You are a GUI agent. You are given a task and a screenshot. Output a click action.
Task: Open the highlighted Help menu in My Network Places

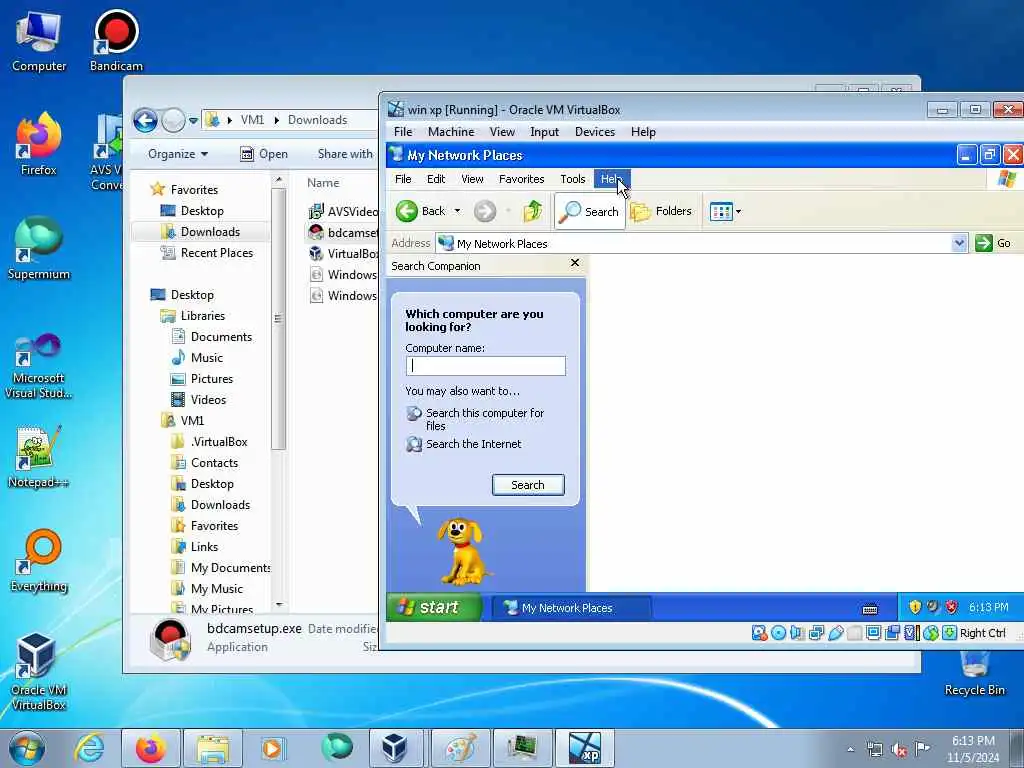tap(611, 179)
